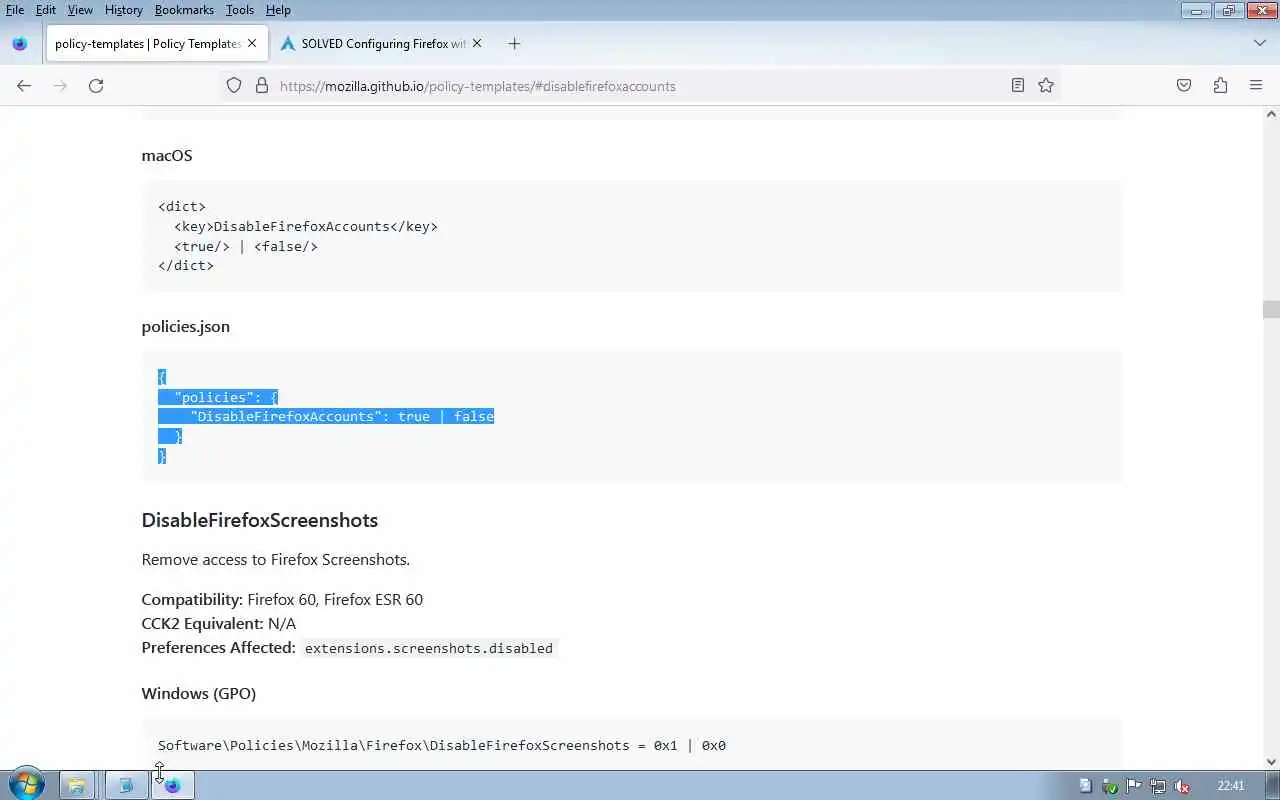Click the Software\Policies\Mozilla registry line

coord(442,745)
